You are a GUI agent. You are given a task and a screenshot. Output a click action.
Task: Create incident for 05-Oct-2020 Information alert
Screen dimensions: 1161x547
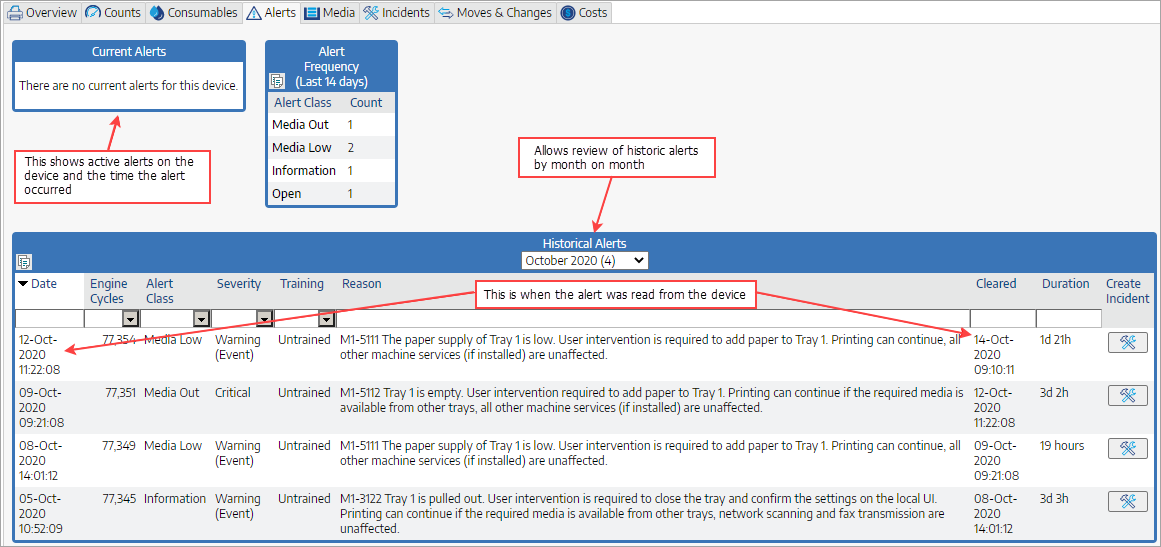click(x=1128, y=501)
